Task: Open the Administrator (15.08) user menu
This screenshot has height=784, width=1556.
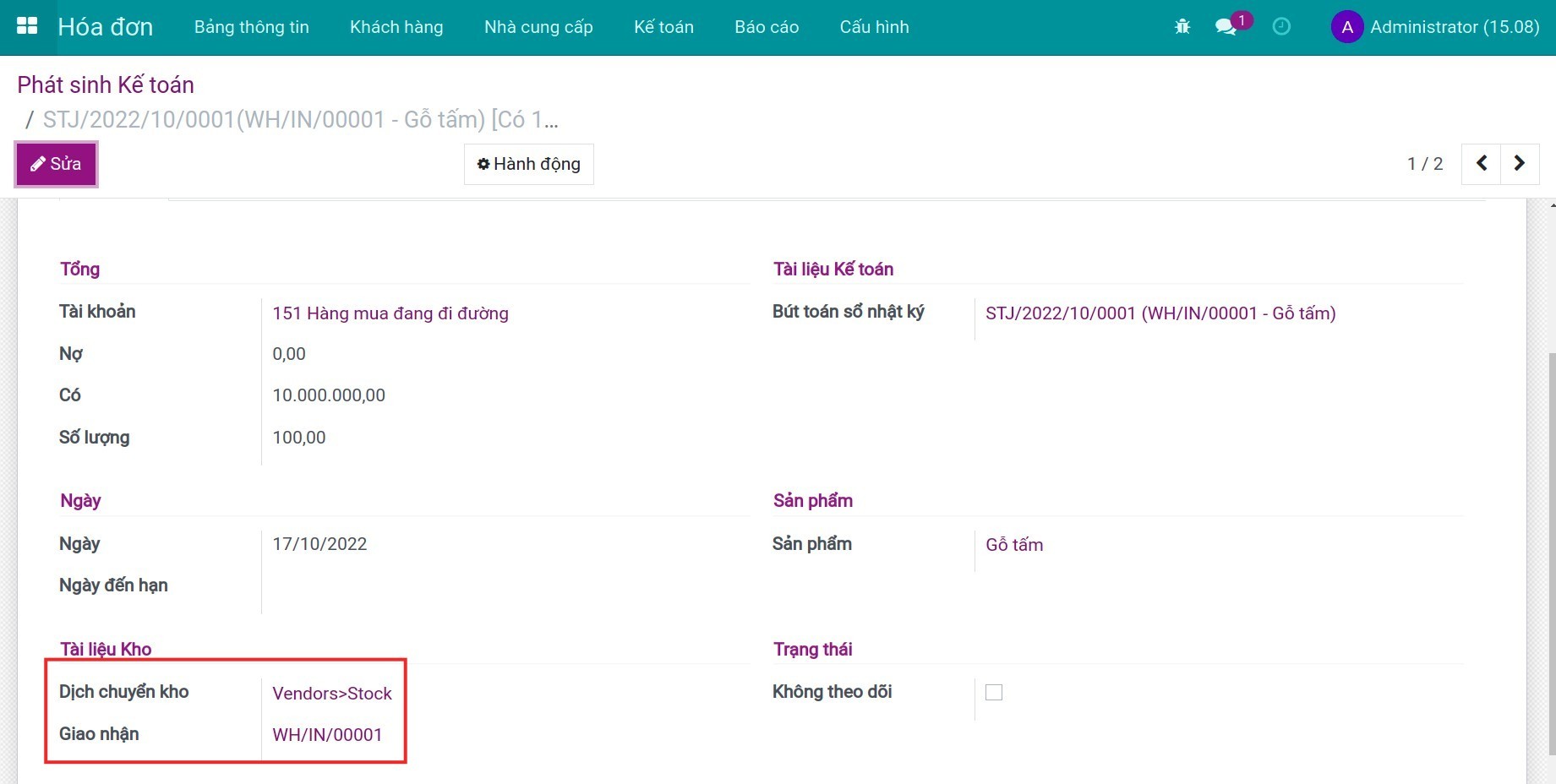Action: (x=1454, y=27)
